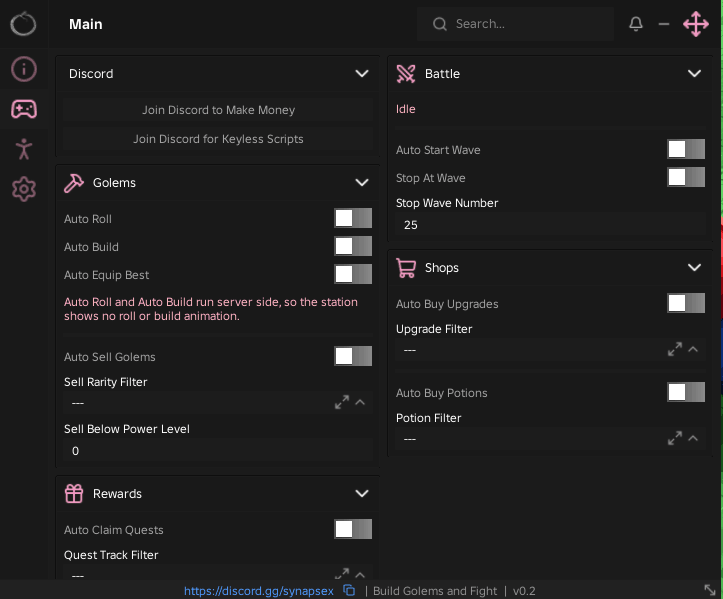723x599 pixels.
Task: Enable Auto Buy Potions
Action: pyautogui.click(x=686, y=392)
